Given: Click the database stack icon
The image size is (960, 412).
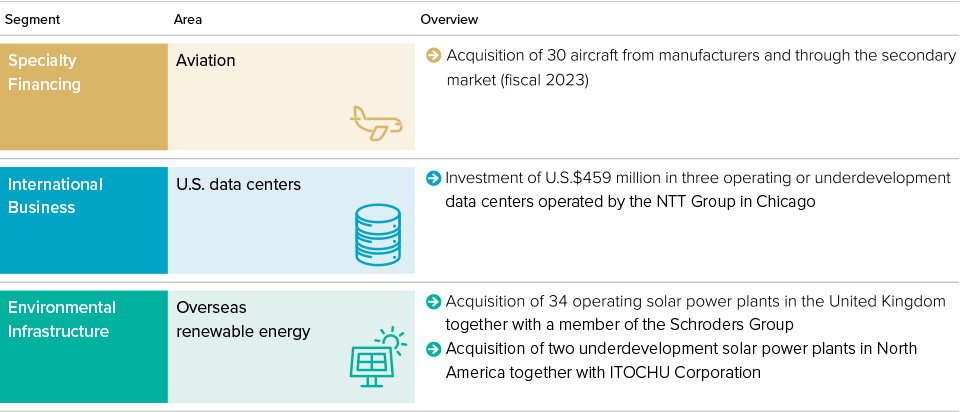Looking at the screenshot, I should click(x=378, y=234).
